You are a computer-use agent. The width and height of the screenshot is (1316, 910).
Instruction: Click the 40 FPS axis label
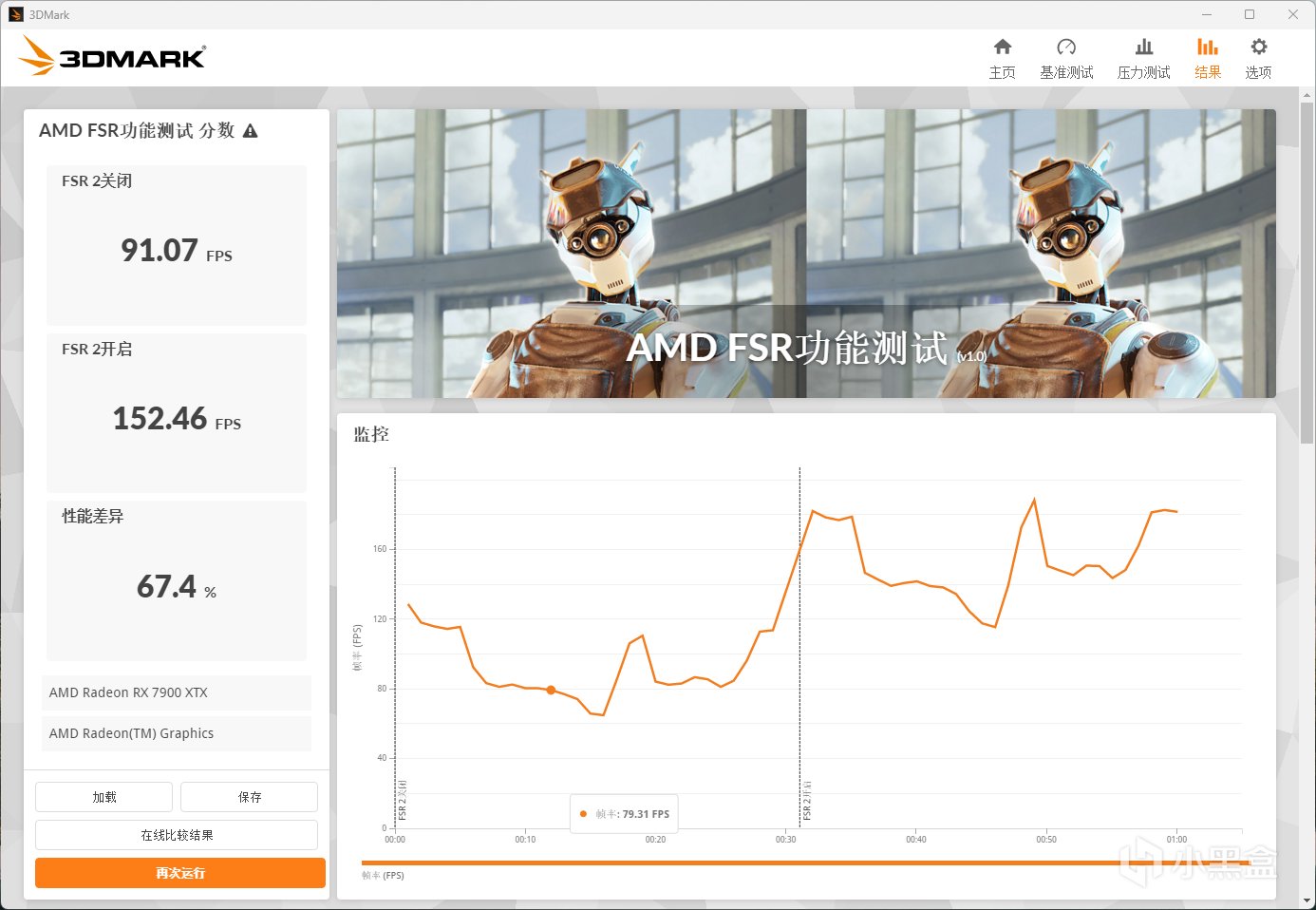(x=382, y=758)
